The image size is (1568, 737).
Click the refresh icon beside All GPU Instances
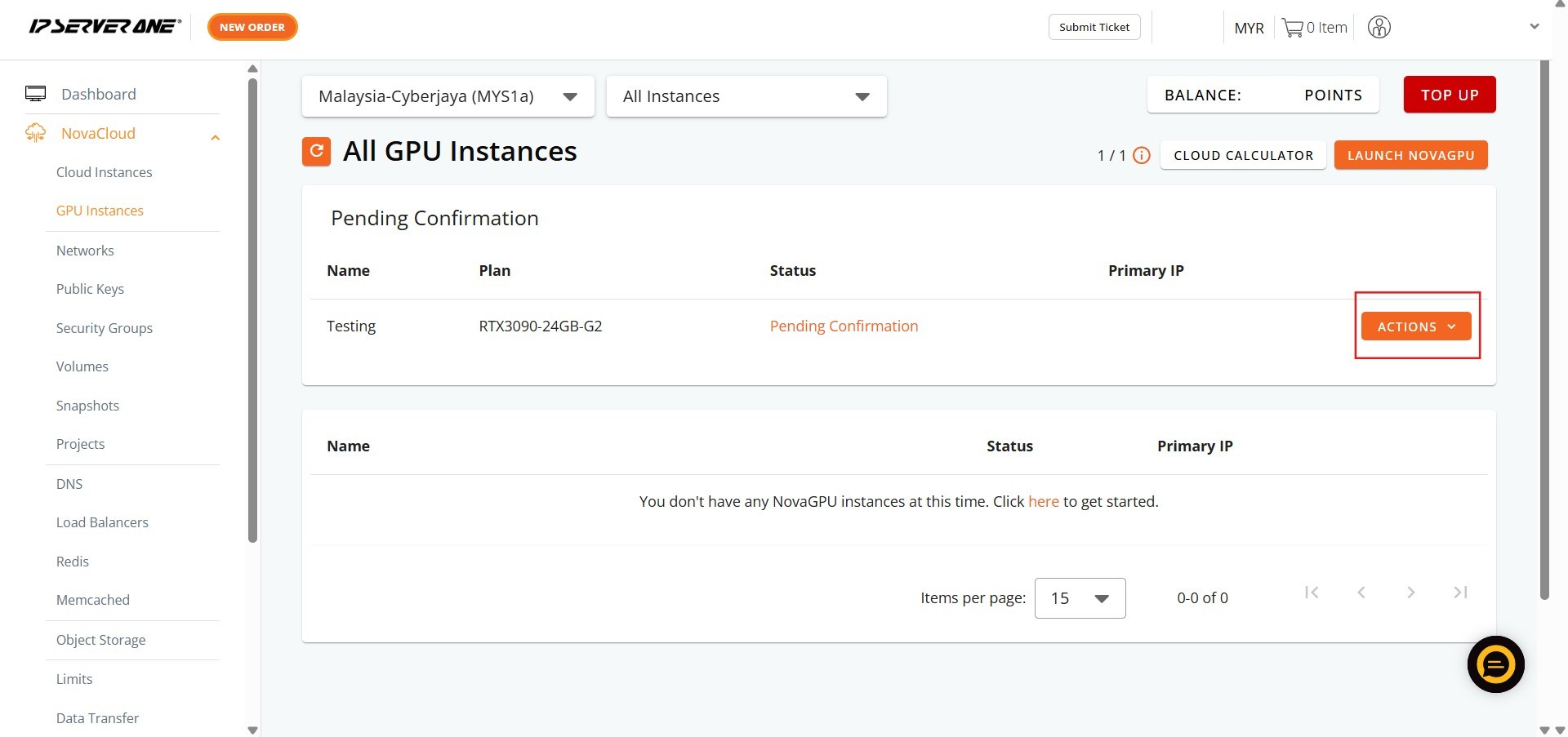tap(316, 151)
